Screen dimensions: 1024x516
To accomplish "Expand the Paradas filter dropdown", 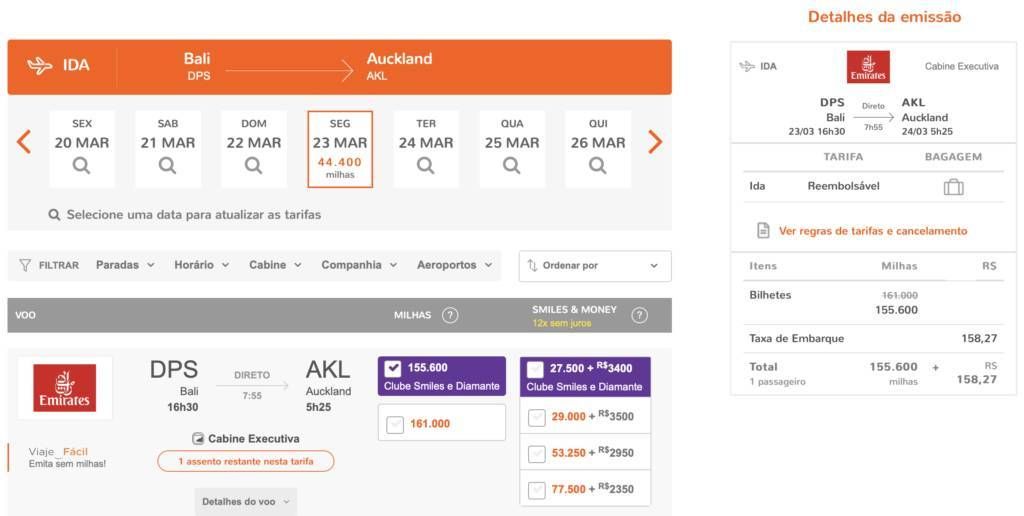I will [x=125, y=265].
